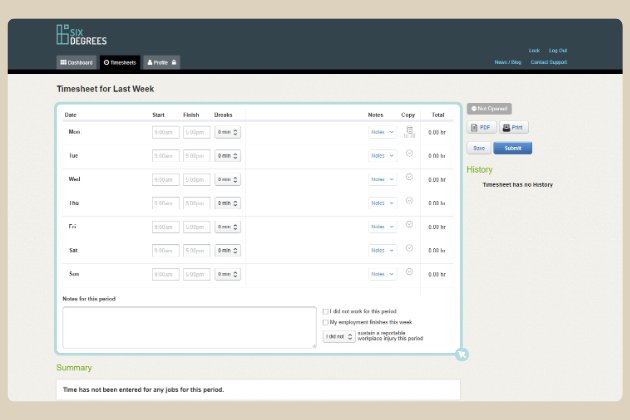Open Saturday's breaks dropdown
630x420 pixels.
pyautogui.click(x=228, y=250)
